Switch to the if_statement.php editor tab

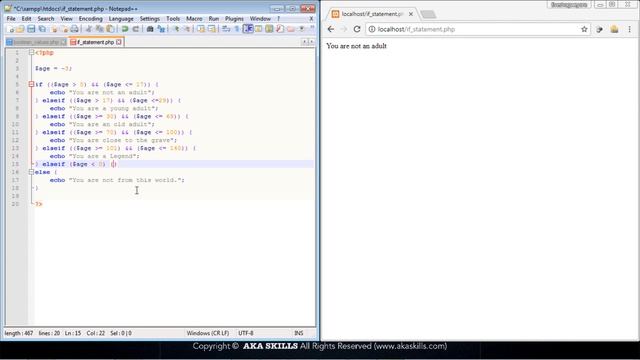coord(96,42)
